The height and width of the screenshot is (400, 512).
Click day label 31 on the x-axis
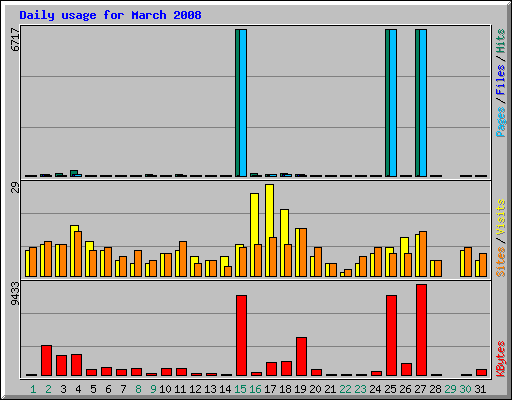pos(480,389)
